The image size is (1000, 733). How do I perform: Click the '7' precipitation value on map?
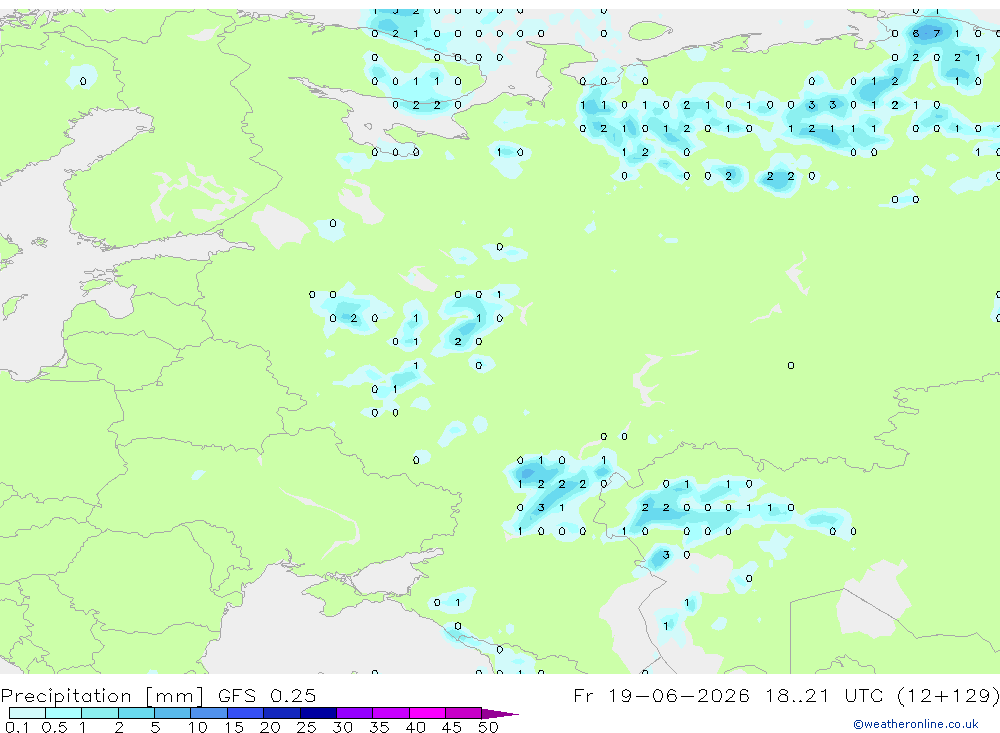(936, 33)
